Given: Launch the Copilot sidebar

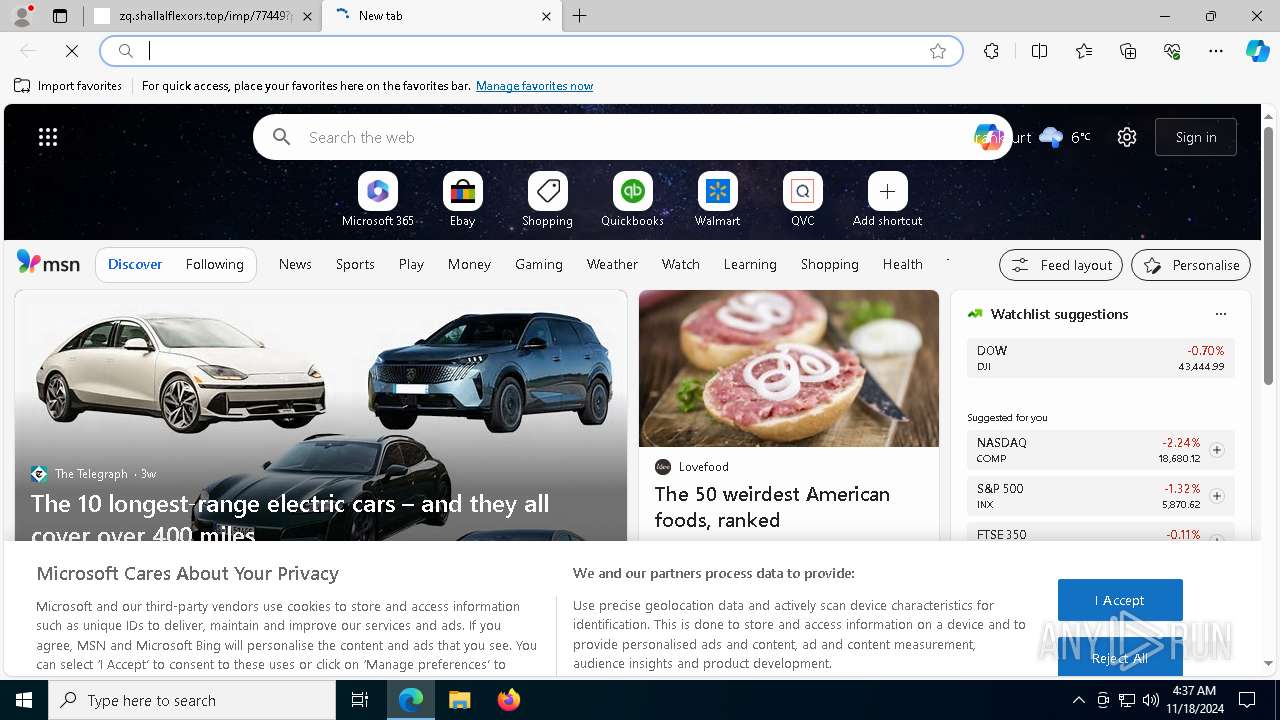Looking at the screenshot, I should [x=1257, y=51].
